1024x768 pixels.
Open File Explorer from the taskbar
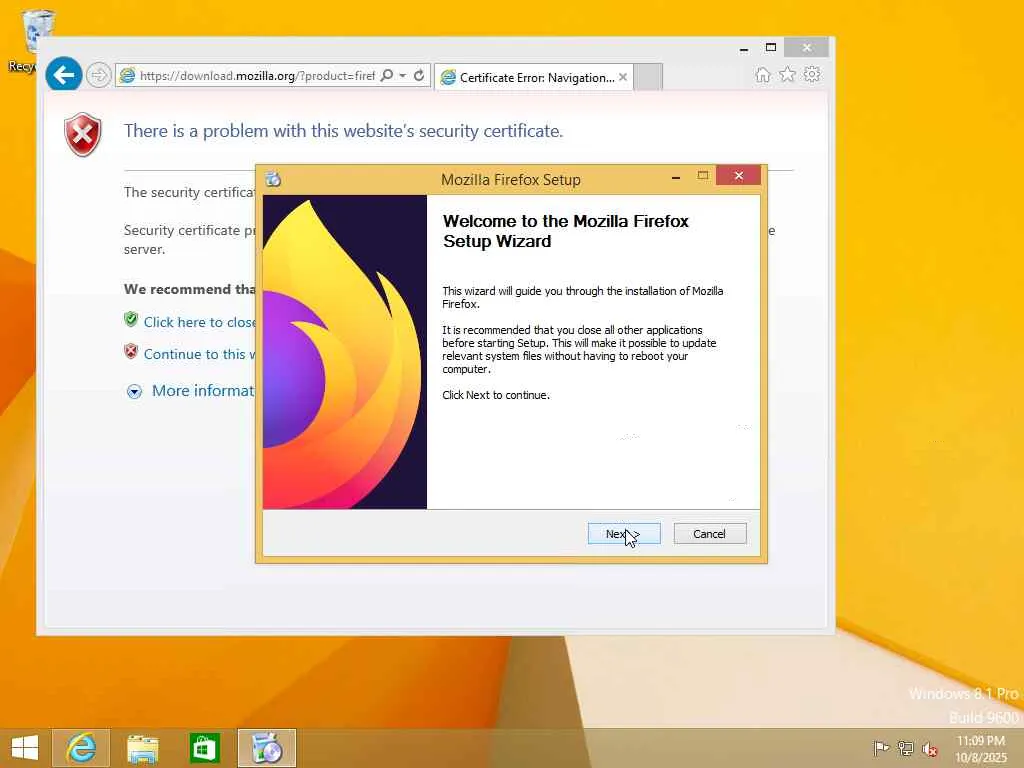point(142,748)
